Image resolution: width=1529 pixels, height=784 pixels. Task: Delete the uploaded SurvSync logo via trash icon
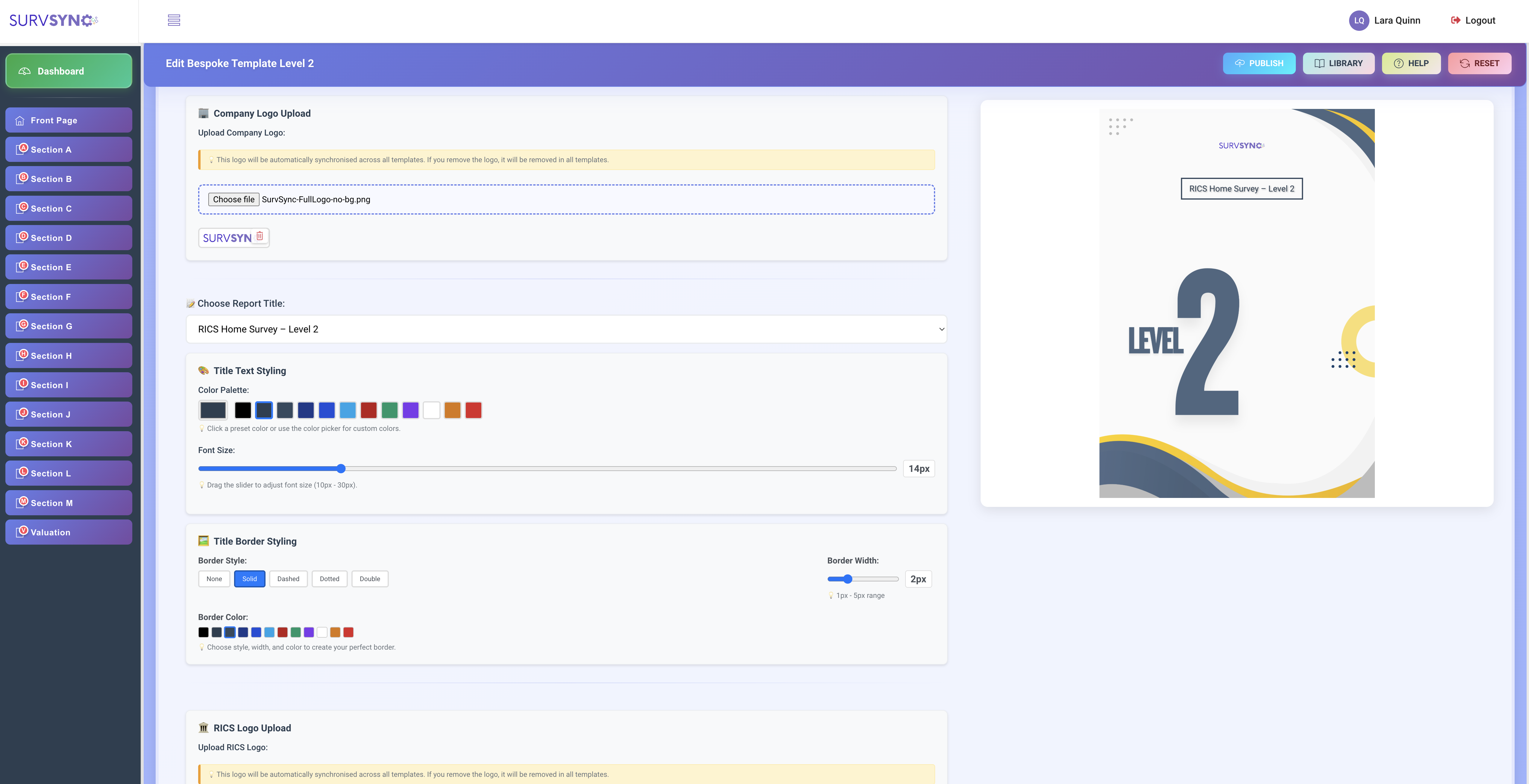[x=260, y=235]
